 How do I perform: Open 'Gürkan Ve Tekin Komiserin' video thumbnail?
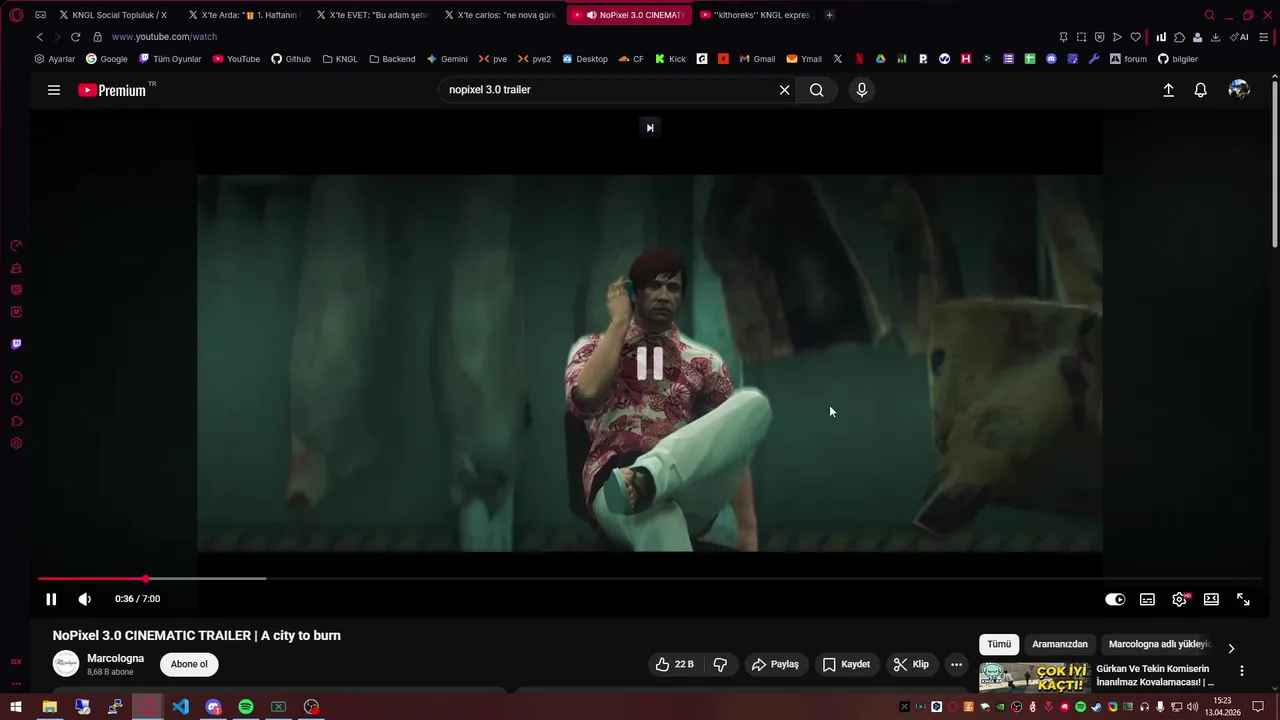click(1034, 677)
